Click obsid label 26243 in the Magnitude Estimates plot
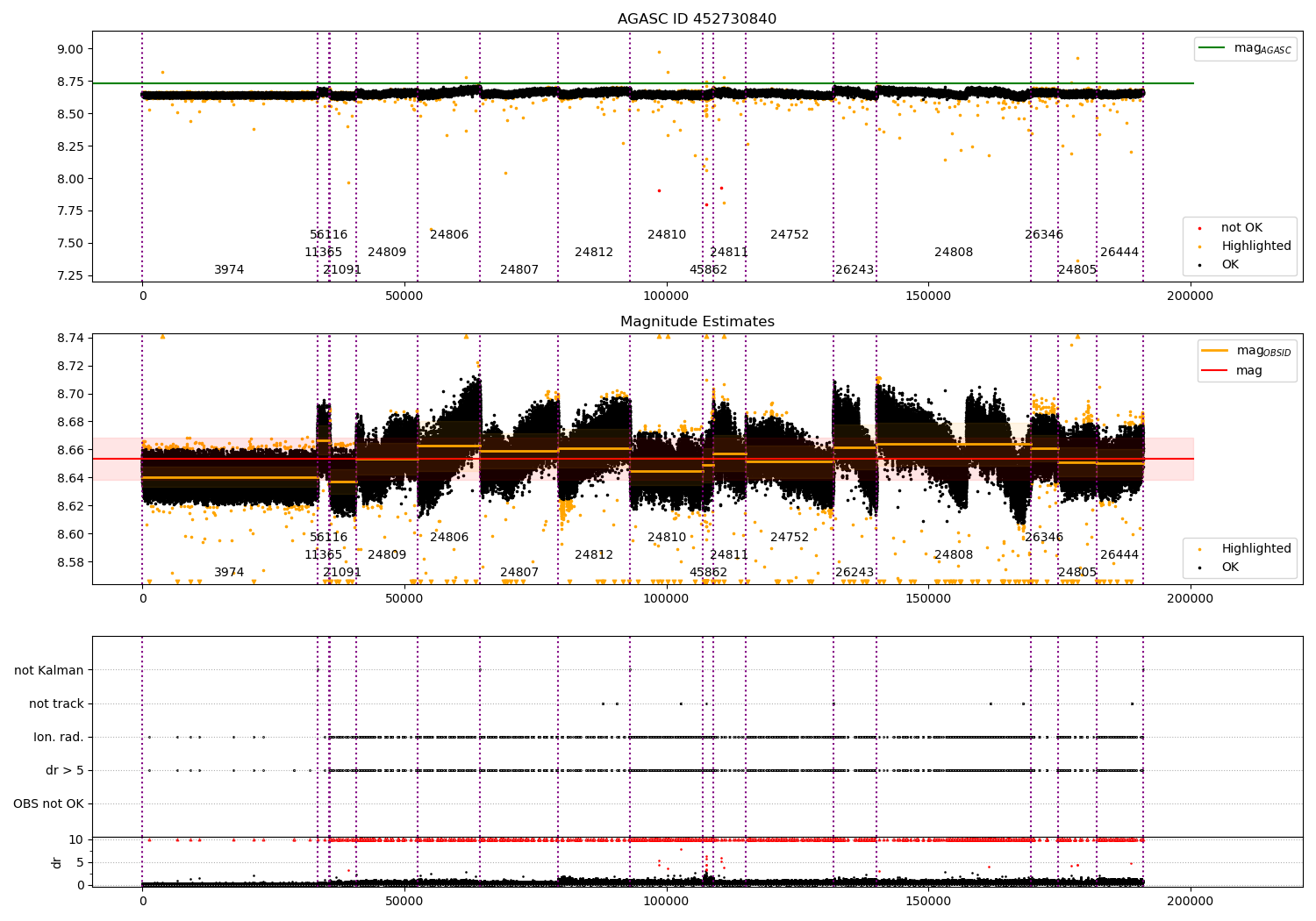The height and width of the screenshot is (921, 1316). (855, 573)
